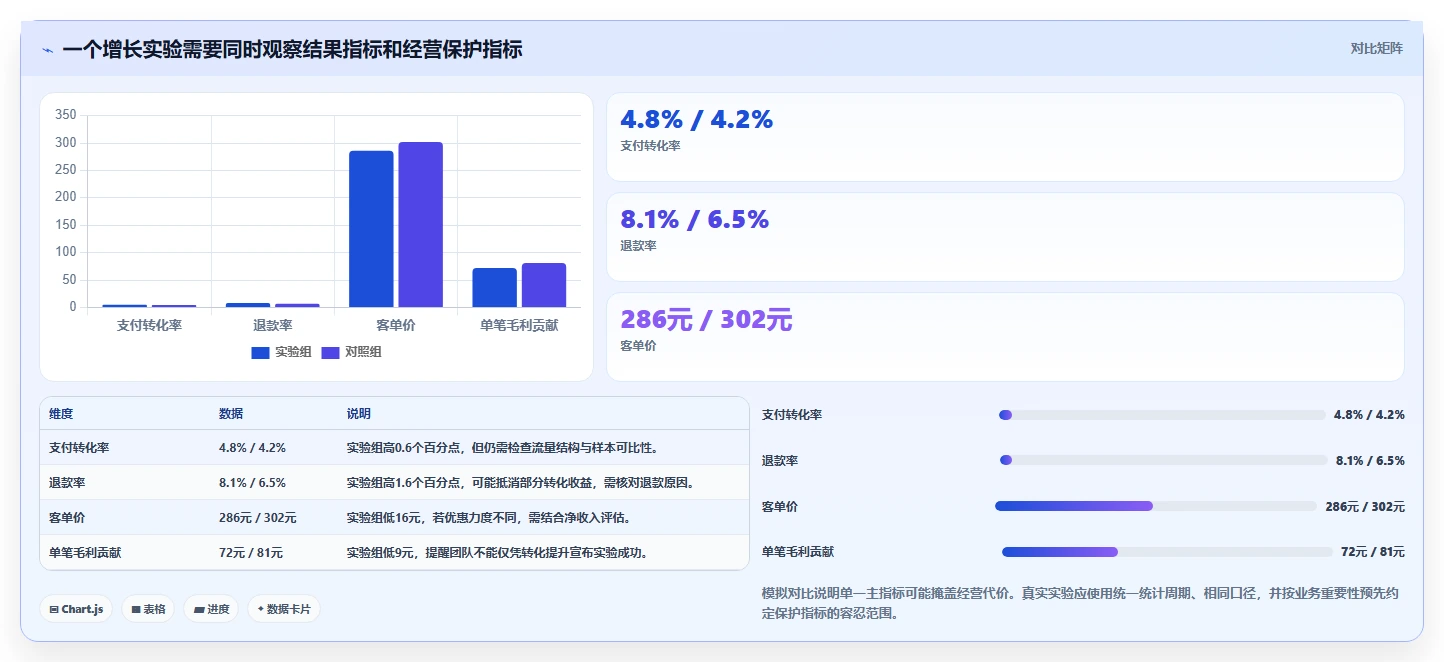Click the 数据 table column header

click(x=231, y=414)
